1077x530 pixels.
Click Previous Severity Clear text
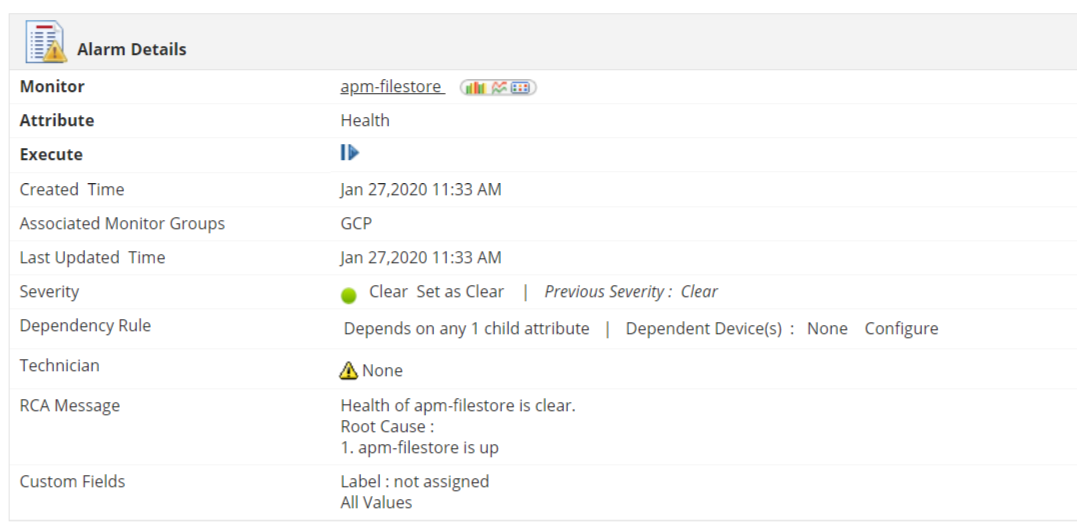[631, 292]
